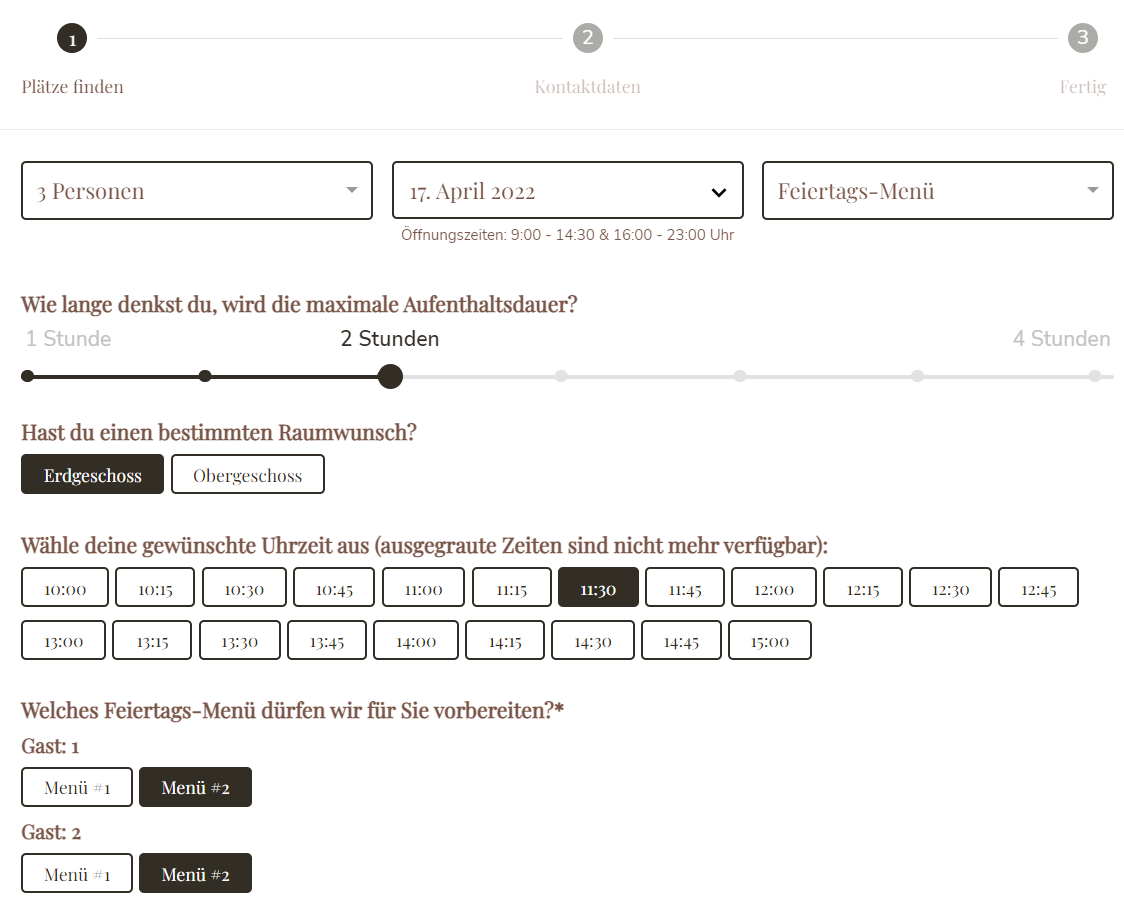This screenshot has width=1124, height=905.
Task: Click the Kontaktdaten step label
Action: coord(587,87)
